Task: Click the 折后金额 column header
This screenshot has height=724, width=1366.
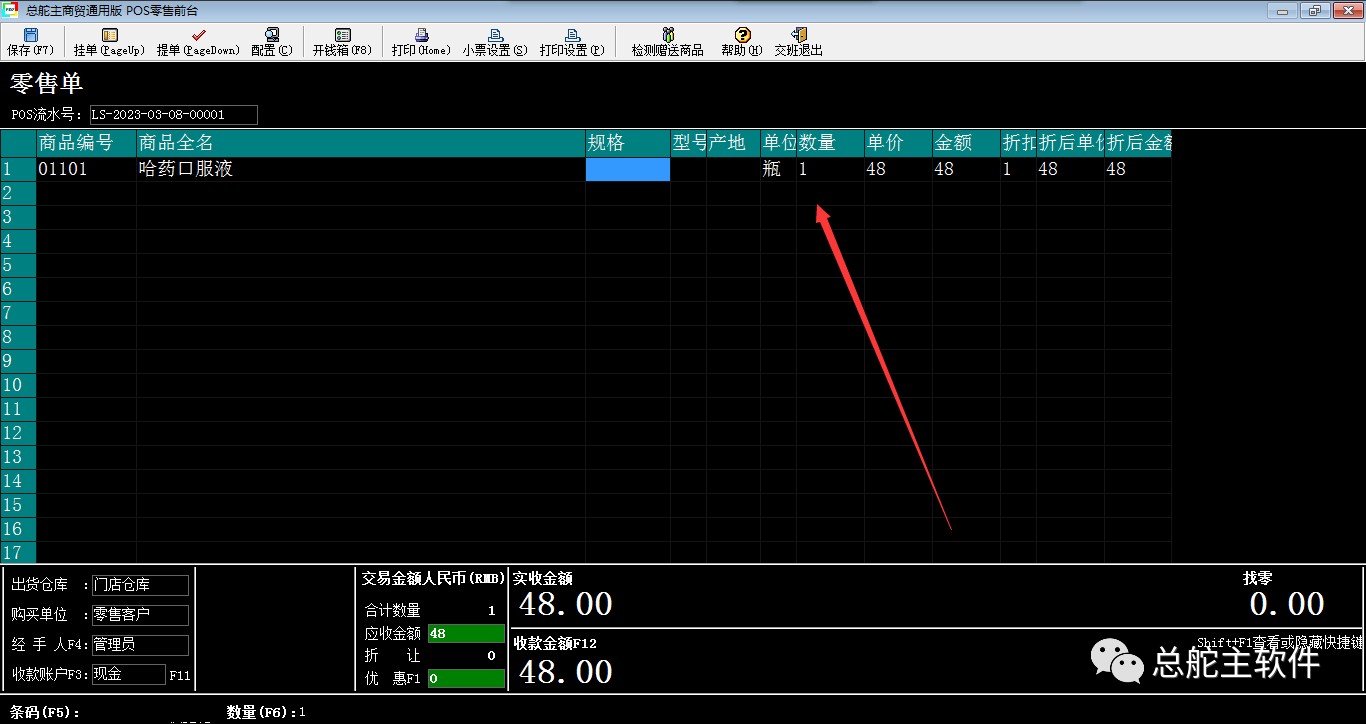Action: click(x=1138, y=143)
